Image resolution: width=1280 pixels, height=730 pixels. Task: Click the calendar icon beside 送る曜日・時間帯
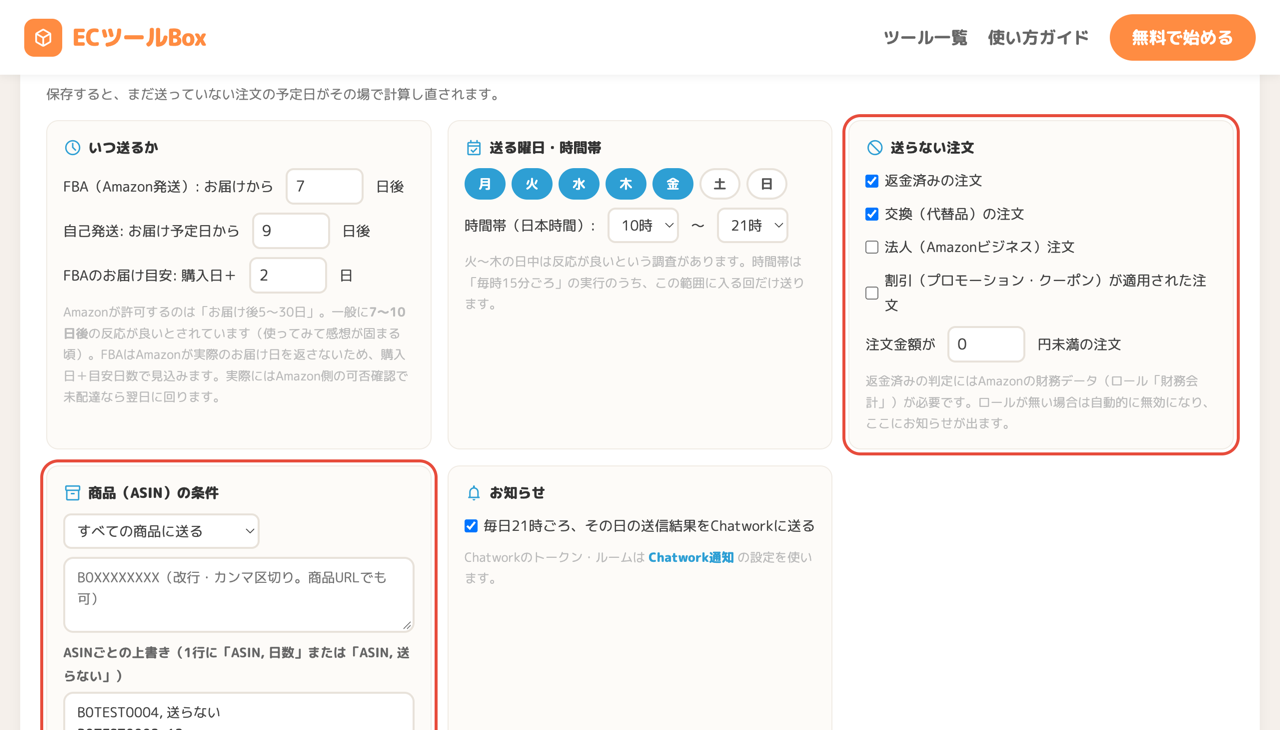coord(474,148)
